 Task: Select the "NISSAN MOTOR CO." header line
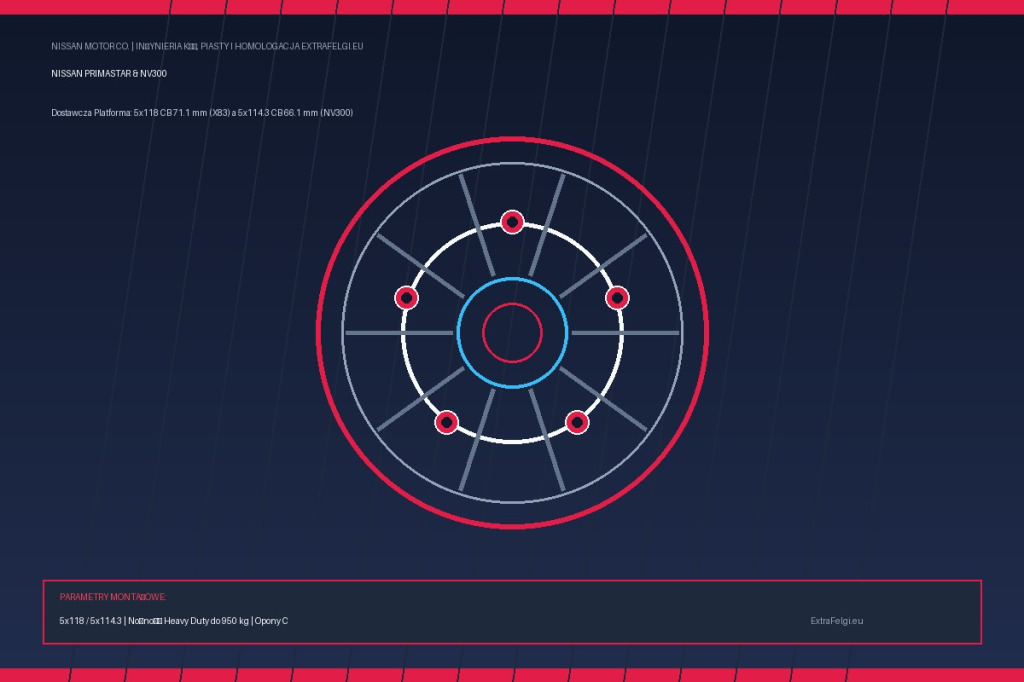point(207,46)
